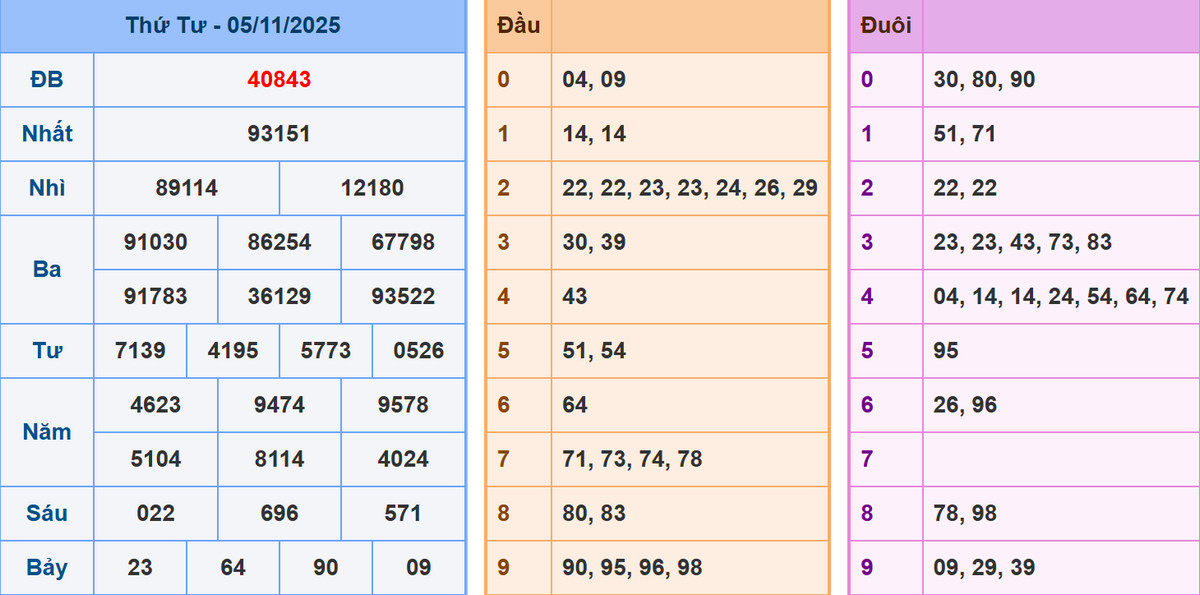The width and height of the screenshot is (1200, 595).
Task: Click the Năm row label
Action: (47, 432)
